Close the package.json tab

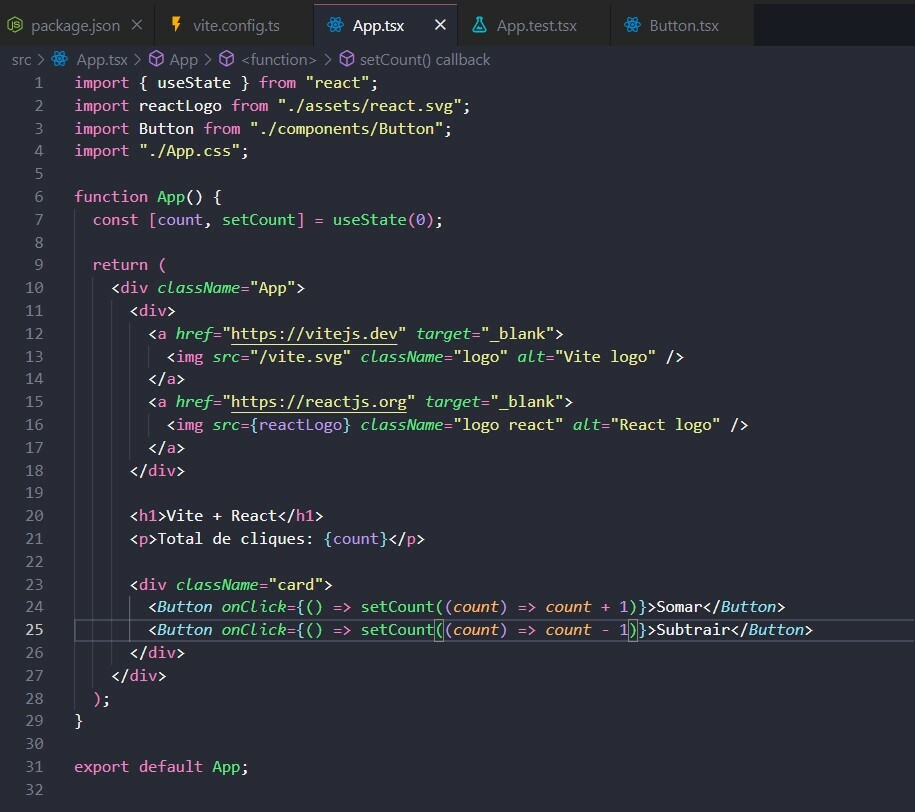pos(137,25)
